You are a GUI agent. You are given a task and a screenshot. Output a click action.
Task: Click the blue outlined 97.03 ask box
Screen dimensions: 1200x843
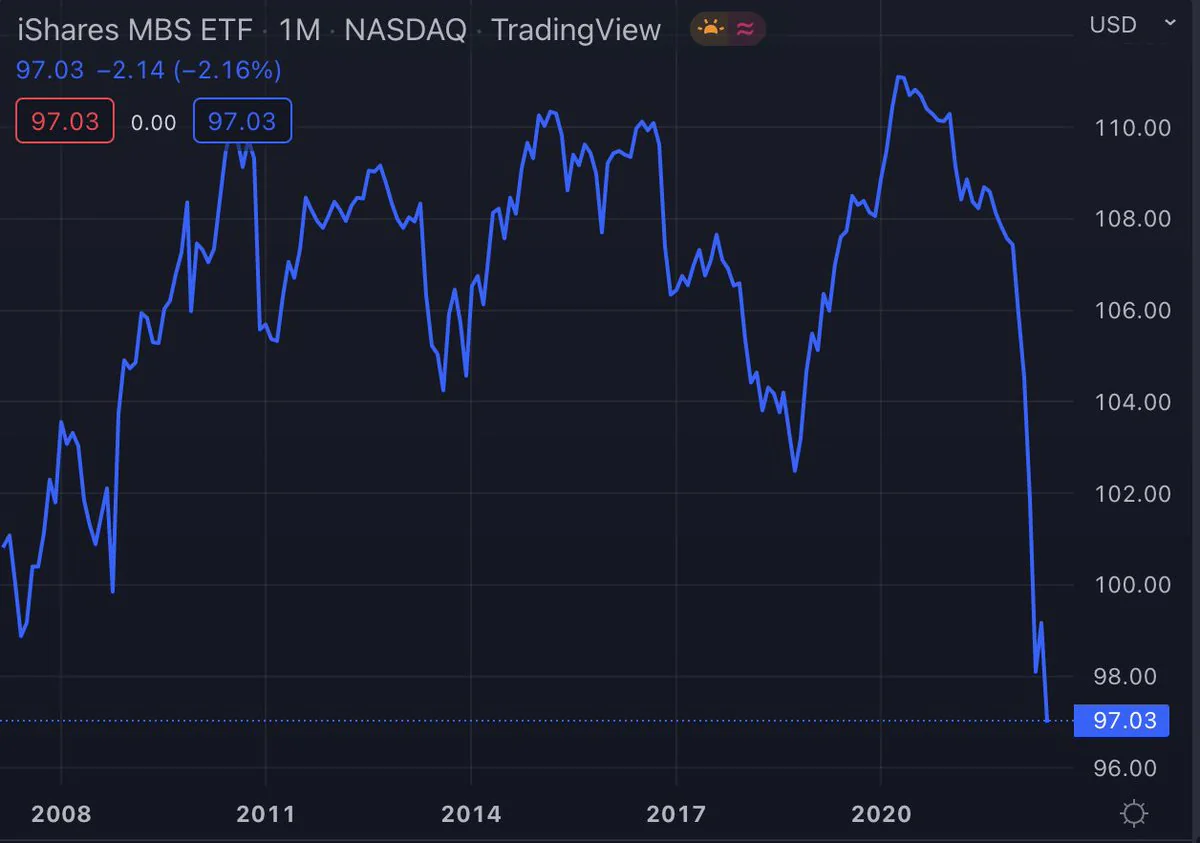242,122
